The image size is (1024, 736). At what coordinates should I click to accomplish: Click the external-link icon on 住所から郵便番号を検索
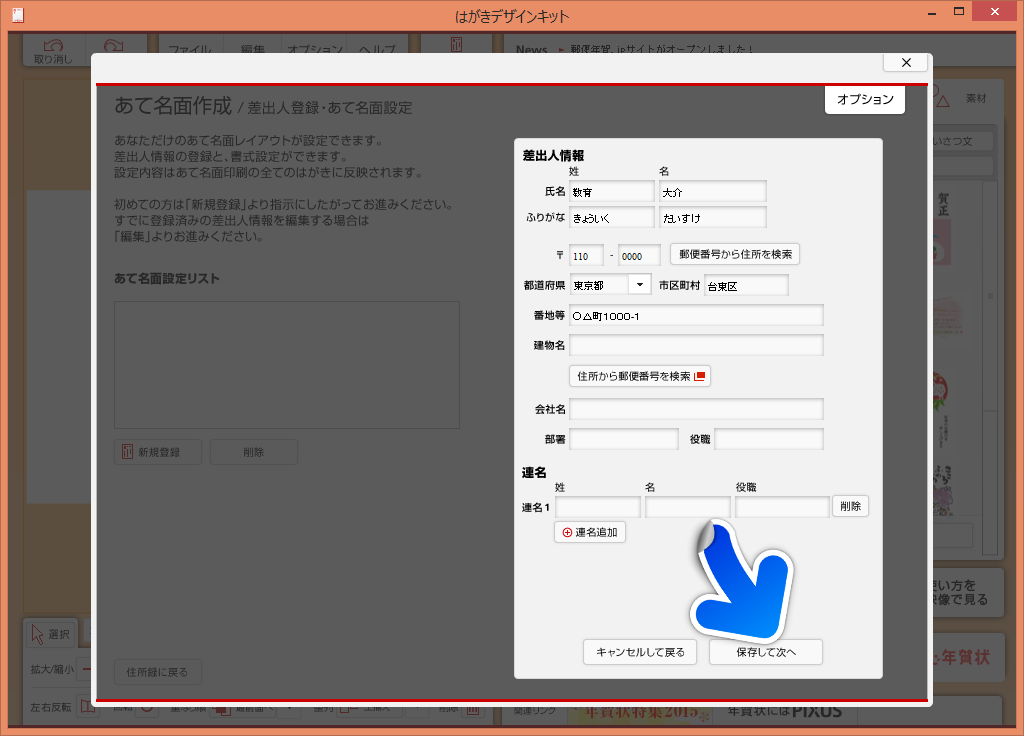pyautogui.click(x=700, y=376)
